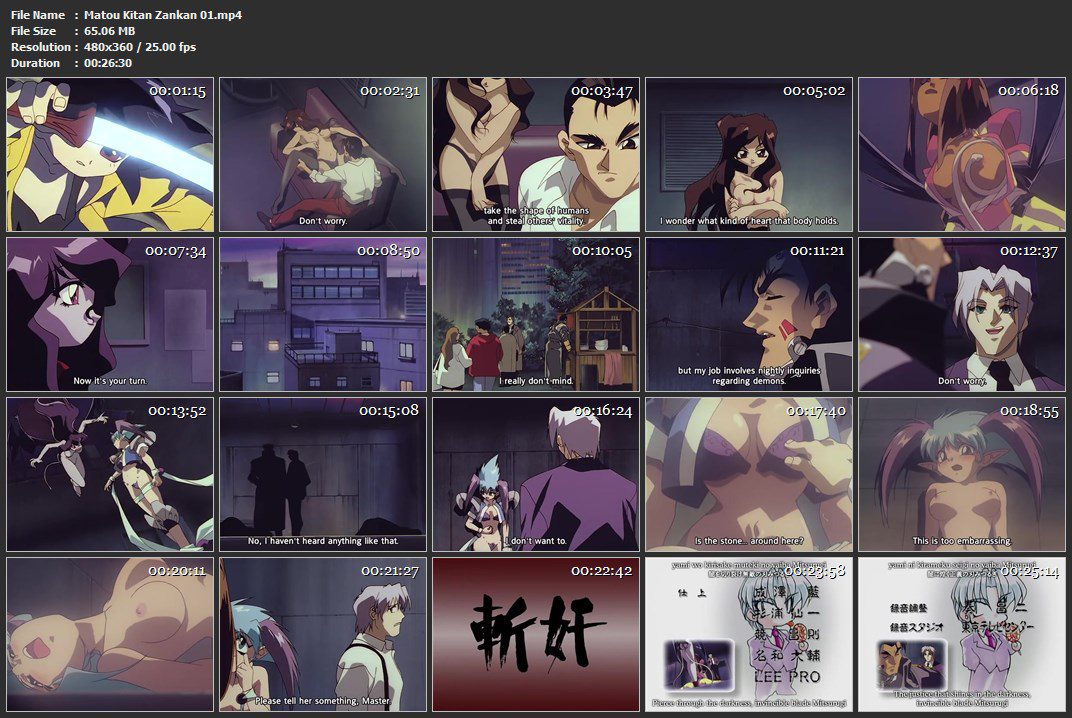Pick the 00:05:02 frame preview
The height and width of the screenshot is (718, 1072).
click(x=749, y=155)
